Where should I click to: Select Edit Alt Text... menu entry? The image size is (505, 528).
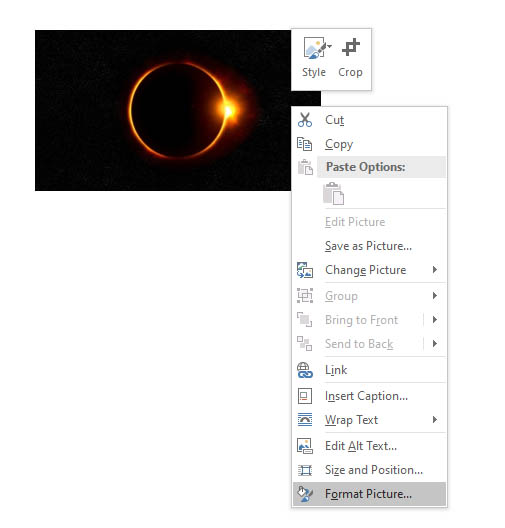[x=369, y=446]
